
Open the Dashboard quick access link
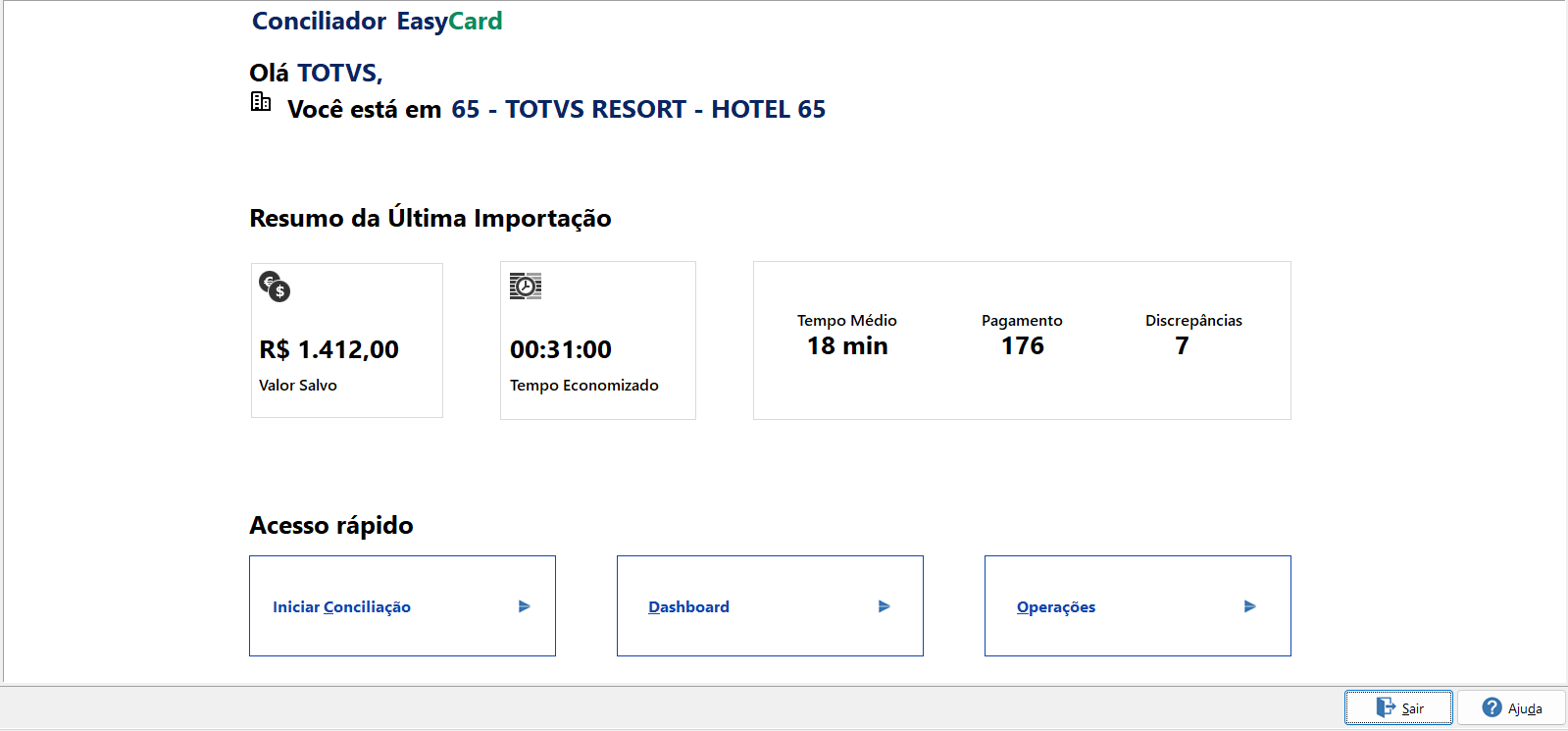coord(689,607)
